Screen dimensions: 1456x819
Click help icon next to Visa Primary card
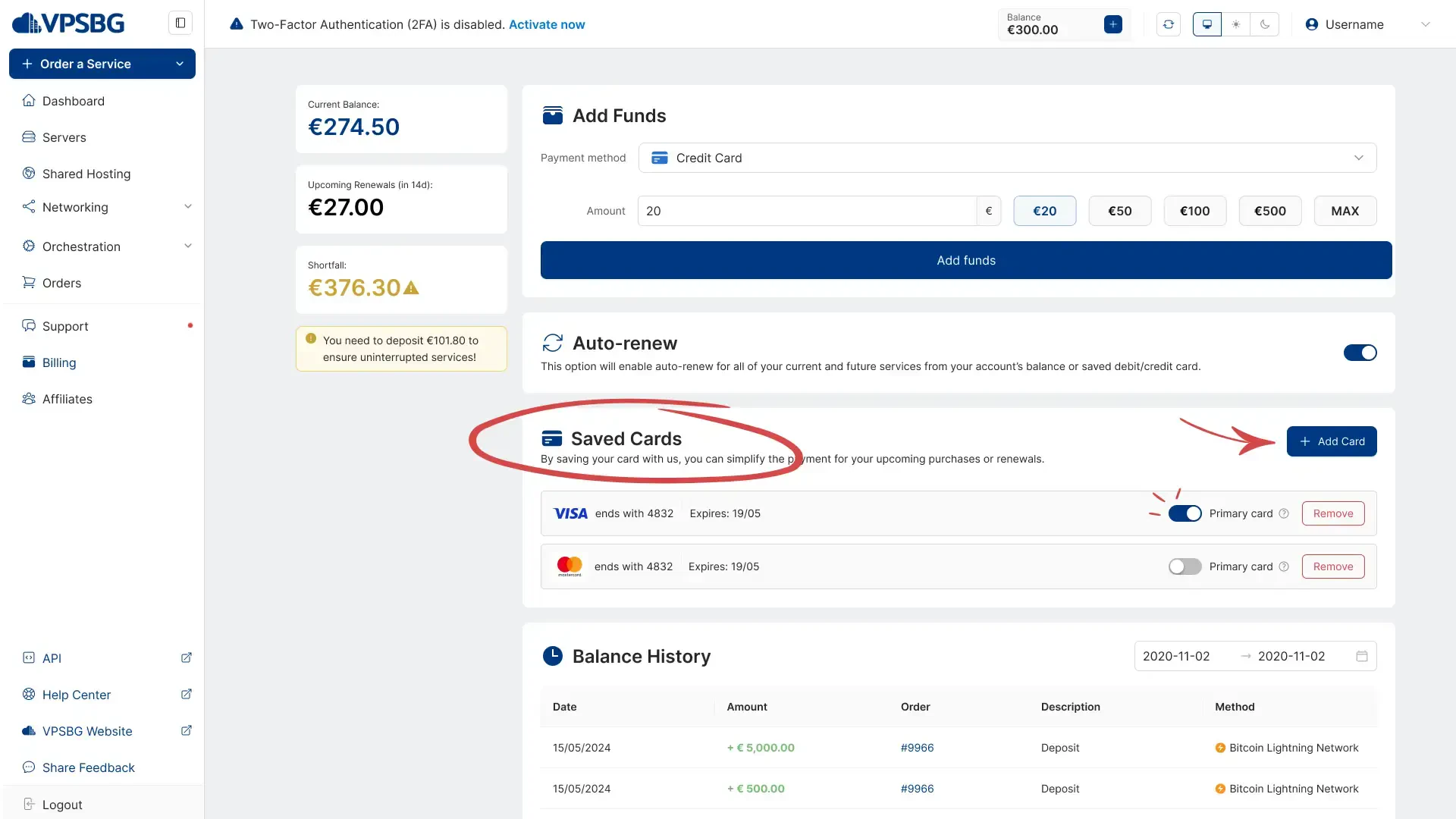pos(1284,513)
